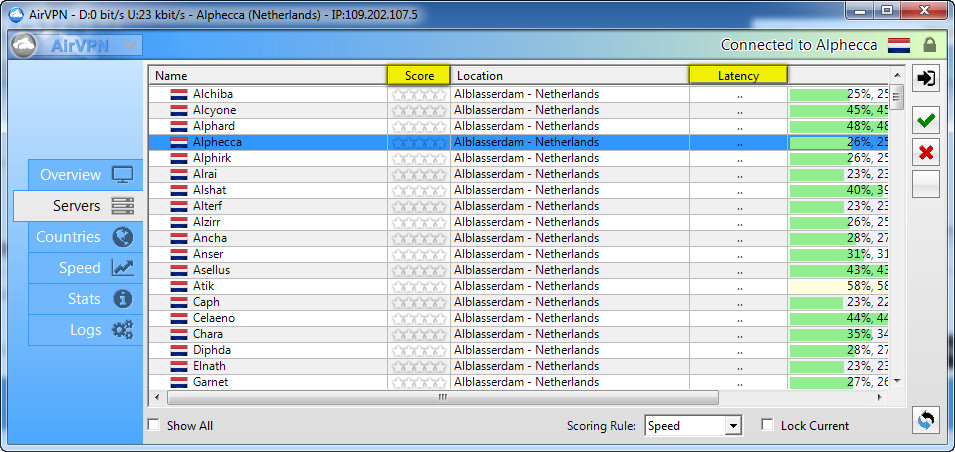Open the Speed tab
Screen dimensions: 955x452
85,268
